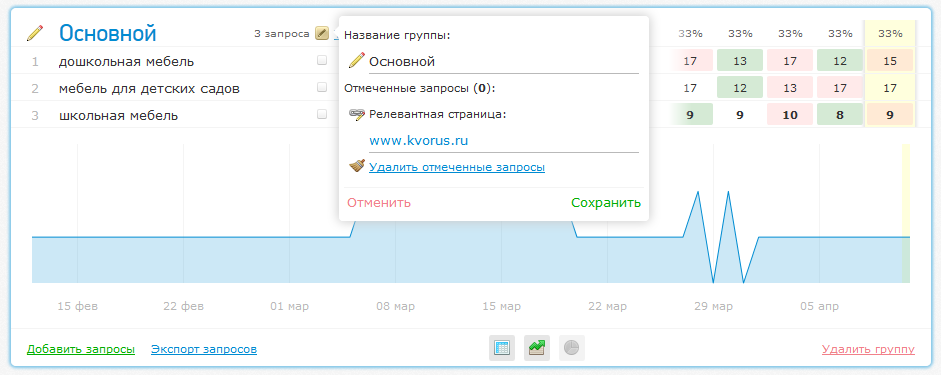This screenshot has width=941, height=375.
Task: Click the 29 мар date on chart axis
Action: tap(714, 307)
